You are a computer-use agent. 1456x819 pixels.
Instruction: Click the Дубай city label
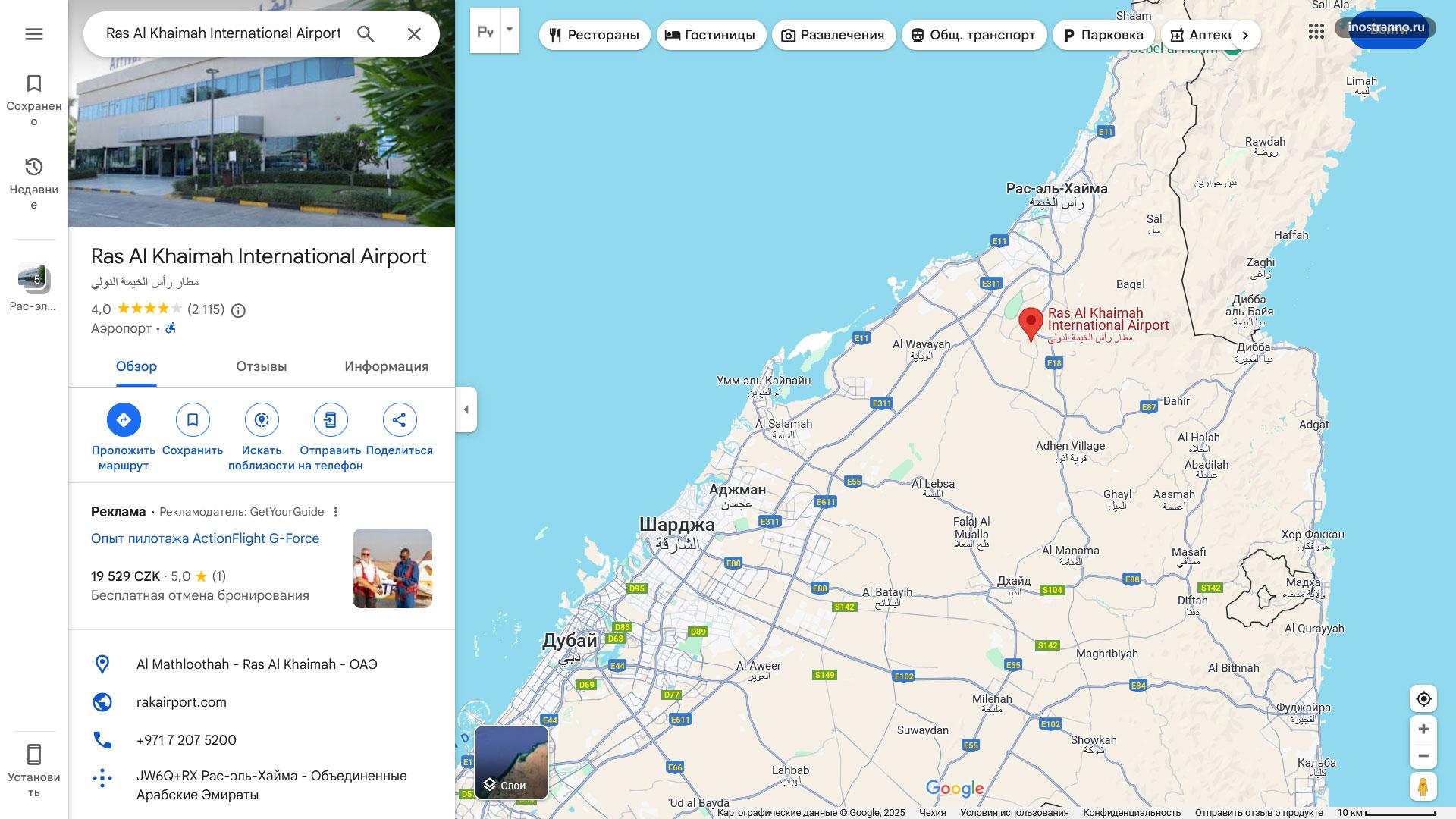pyautogui.click(x=570, y=641)
